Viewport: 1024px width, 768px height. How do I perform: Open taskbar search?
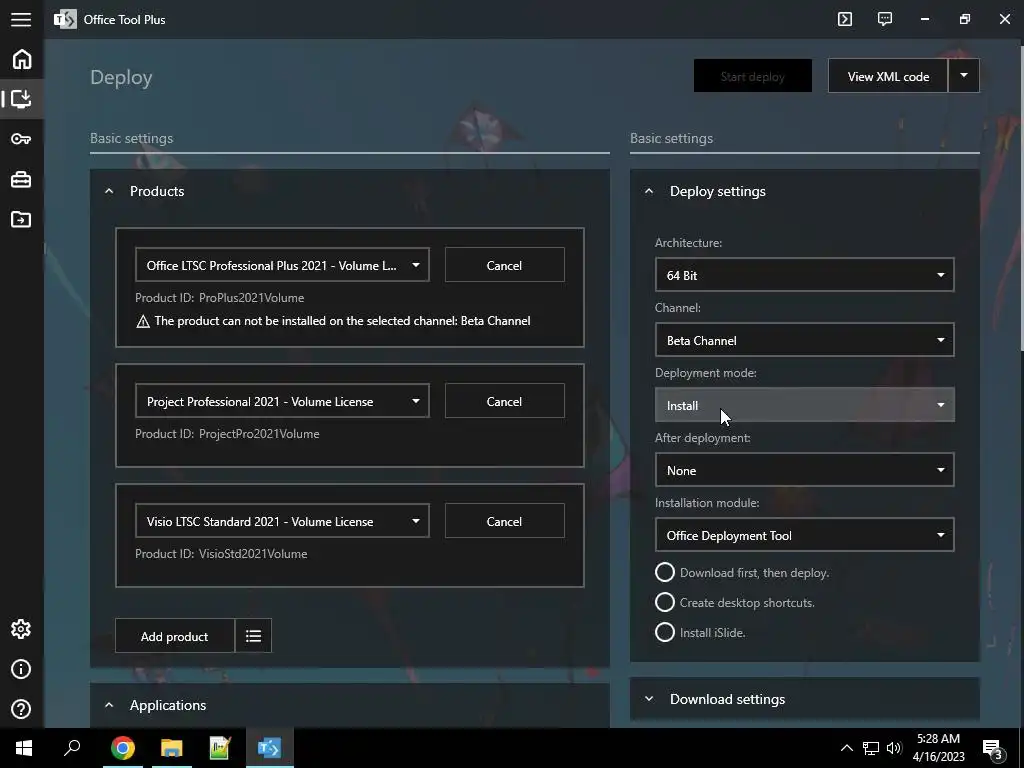[72, 748]
